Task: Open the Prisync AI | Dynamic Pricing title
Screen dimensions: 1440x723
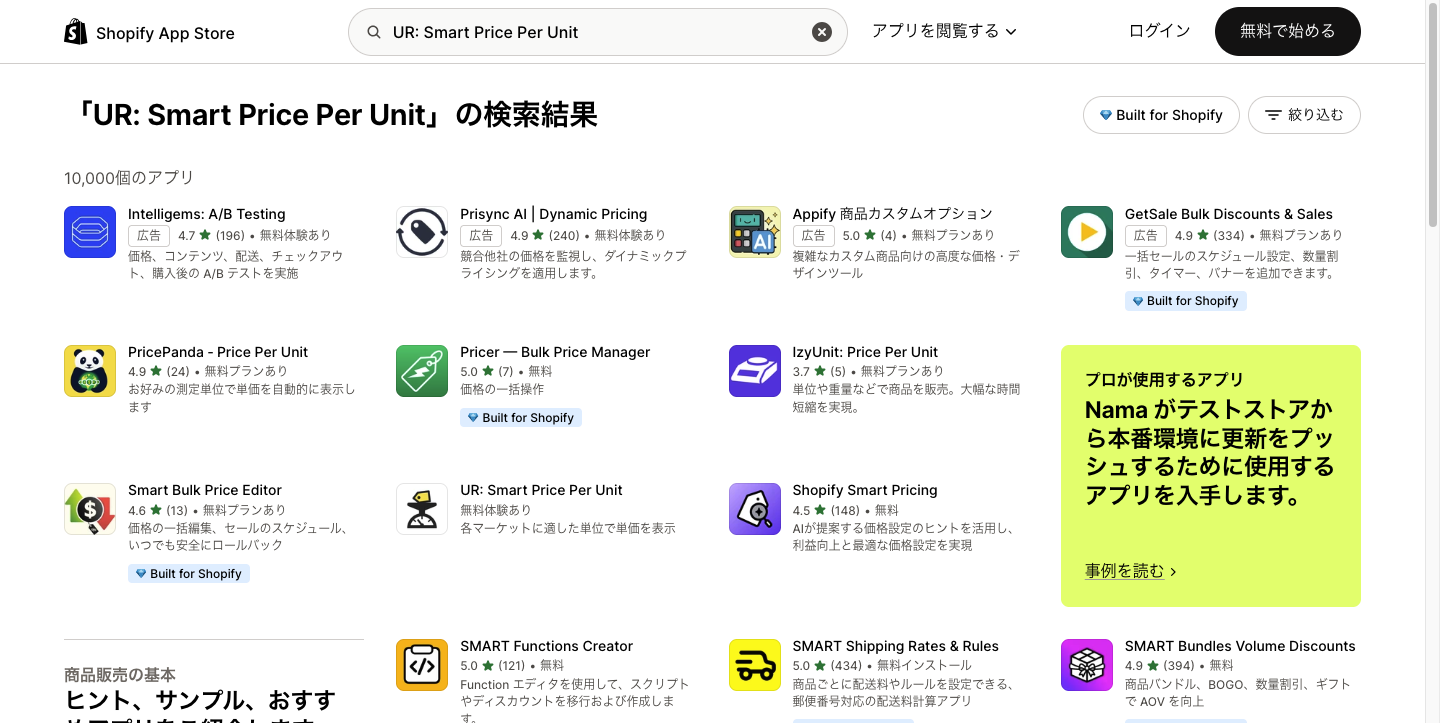Action: pyautogui.click(x=554, y=214)
